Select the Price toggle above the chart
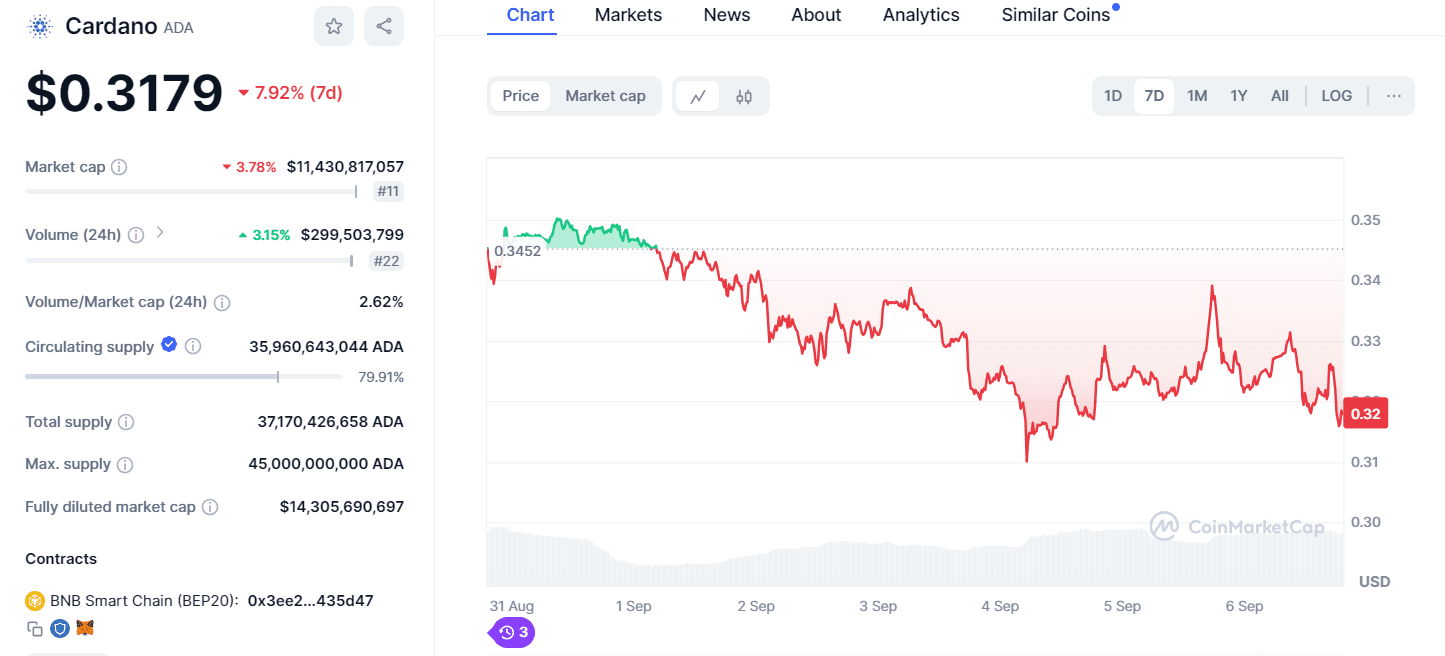Image resolution: width=1445 pixels, height=656 pixels. tap(521, 95)
